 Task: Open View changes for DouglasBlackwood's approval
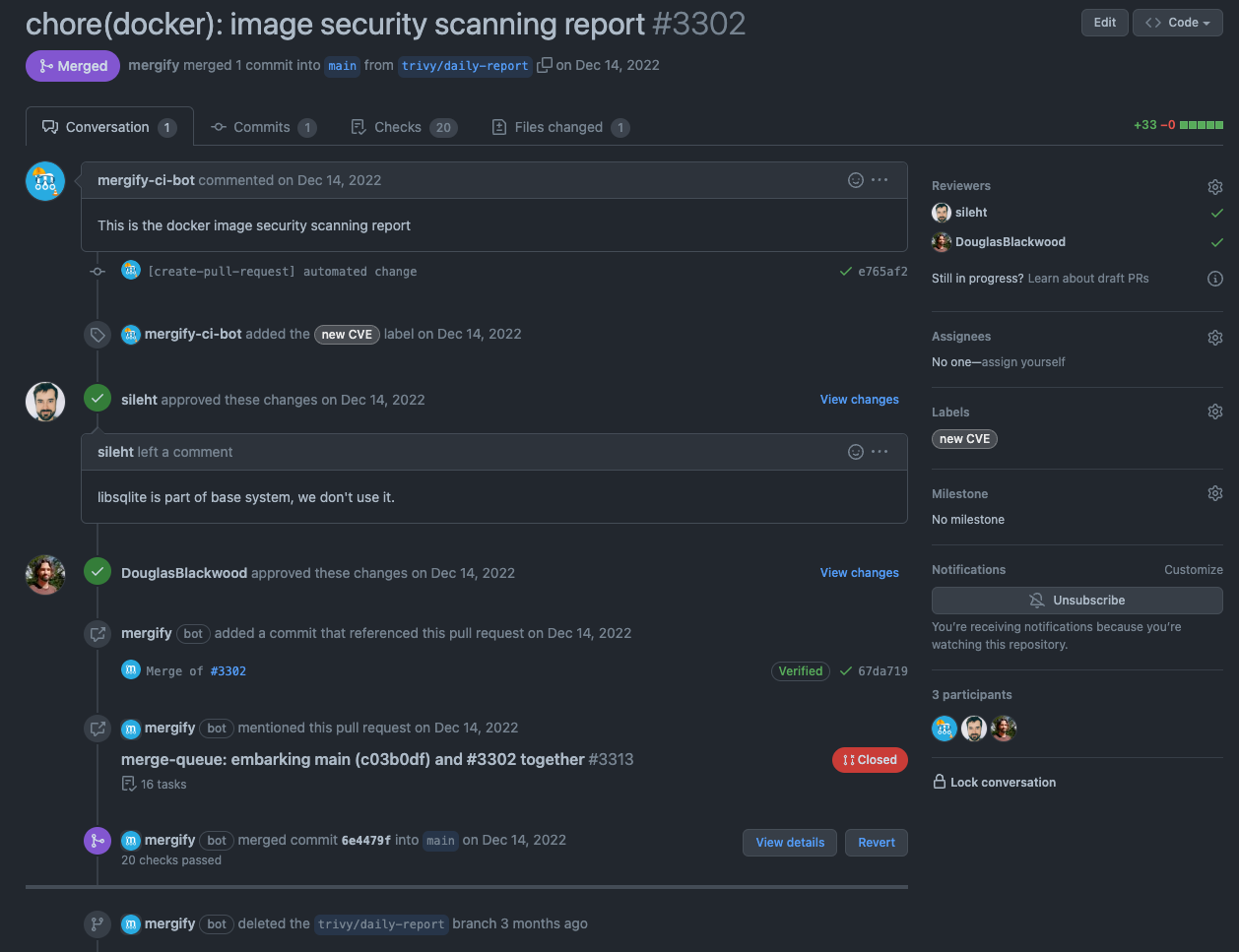pos(860,573)
